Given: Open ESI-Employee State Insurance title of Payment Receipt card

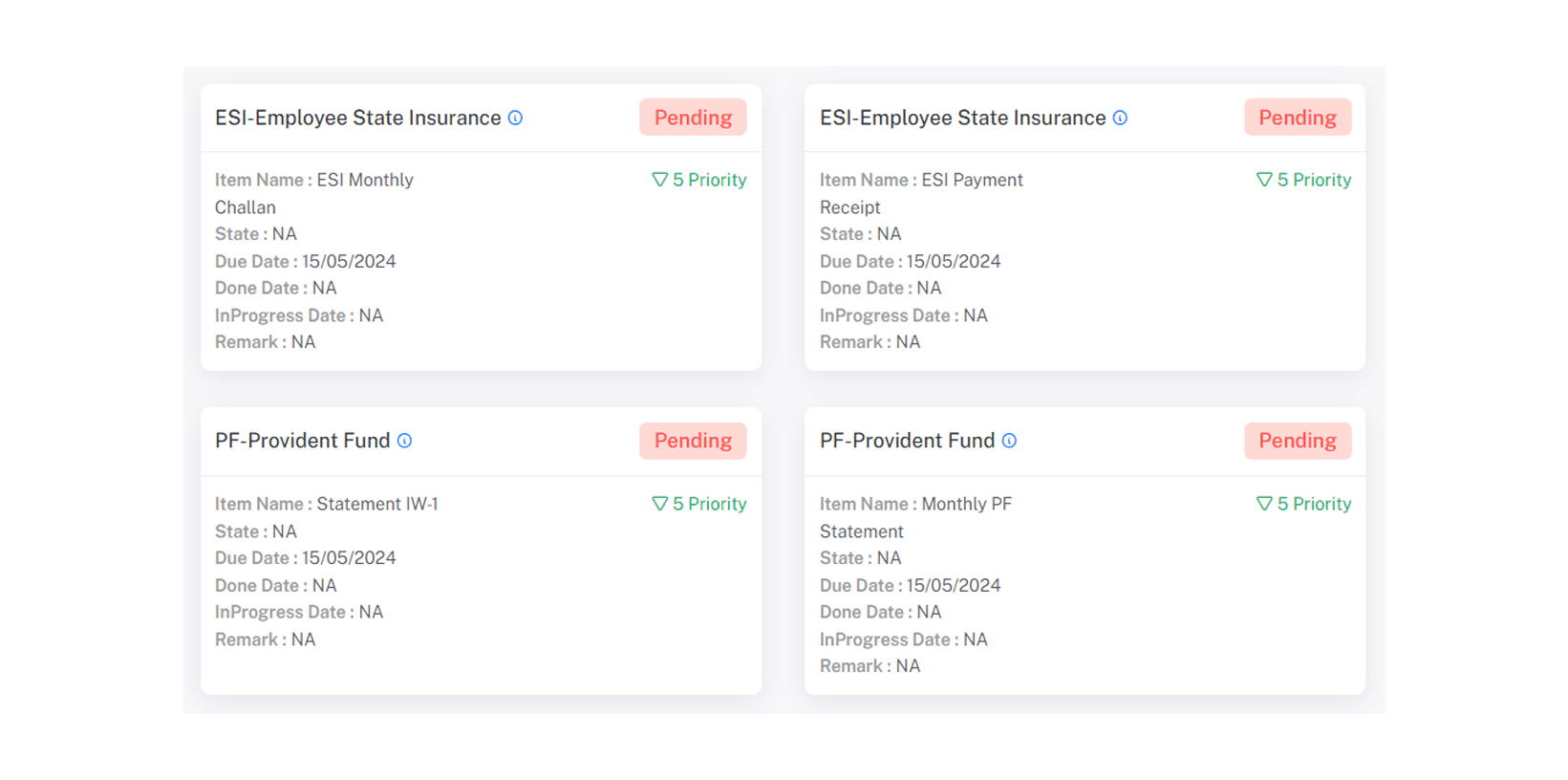Looking at the screenshot, I should pos(962,118).
